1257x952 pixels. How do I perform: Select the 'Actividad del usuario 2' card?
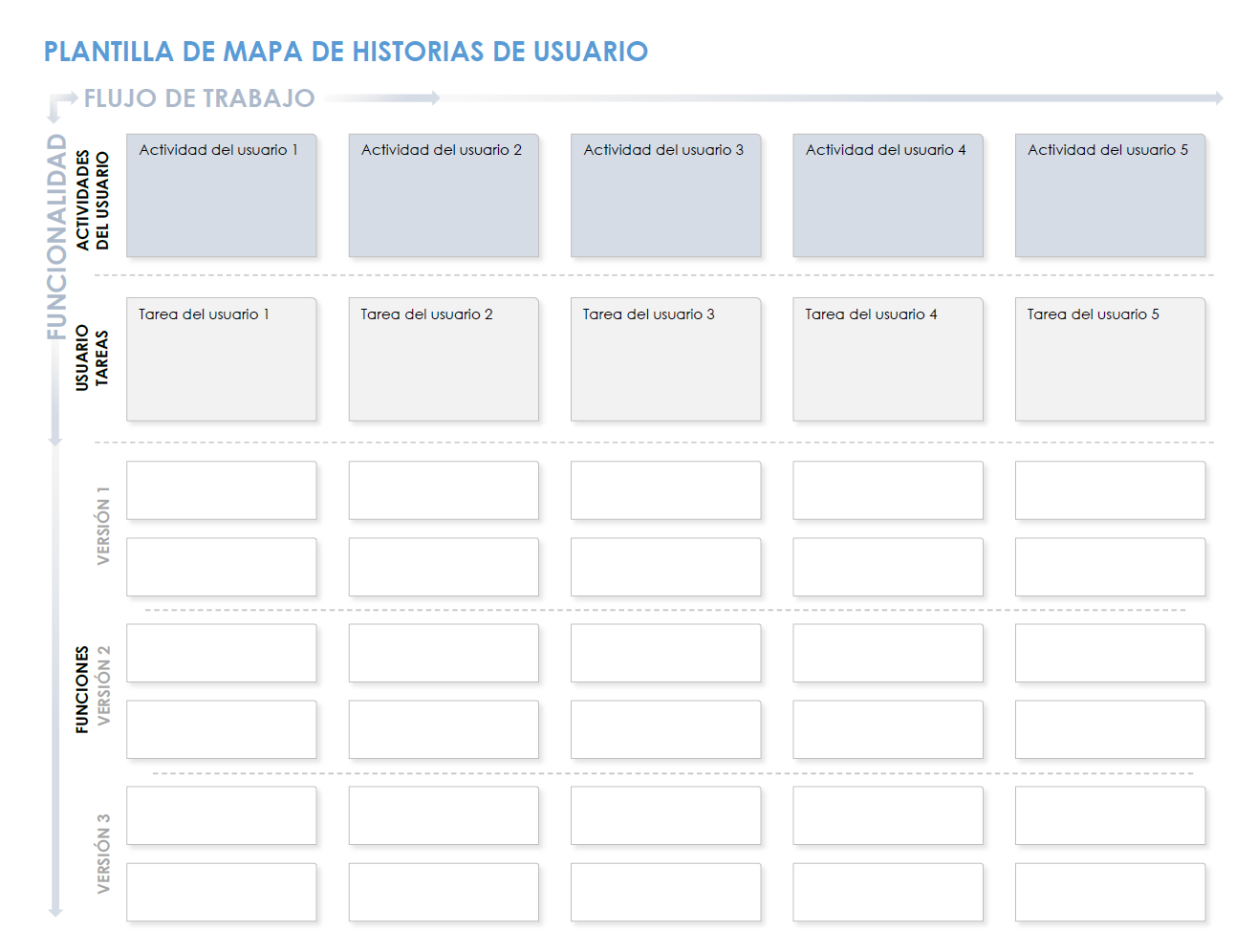444,196
